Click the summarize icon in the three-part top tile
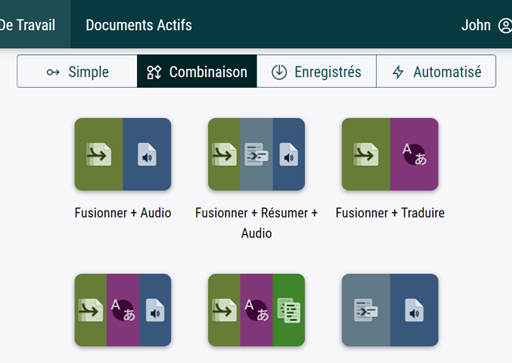 coord(256,154)
